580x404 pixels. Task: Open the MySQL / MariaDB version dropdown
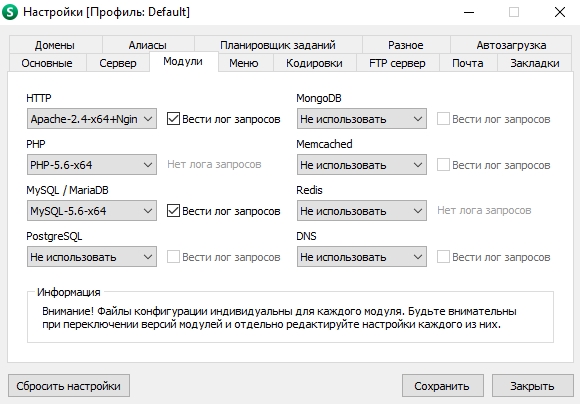click(x=92, y=211)
